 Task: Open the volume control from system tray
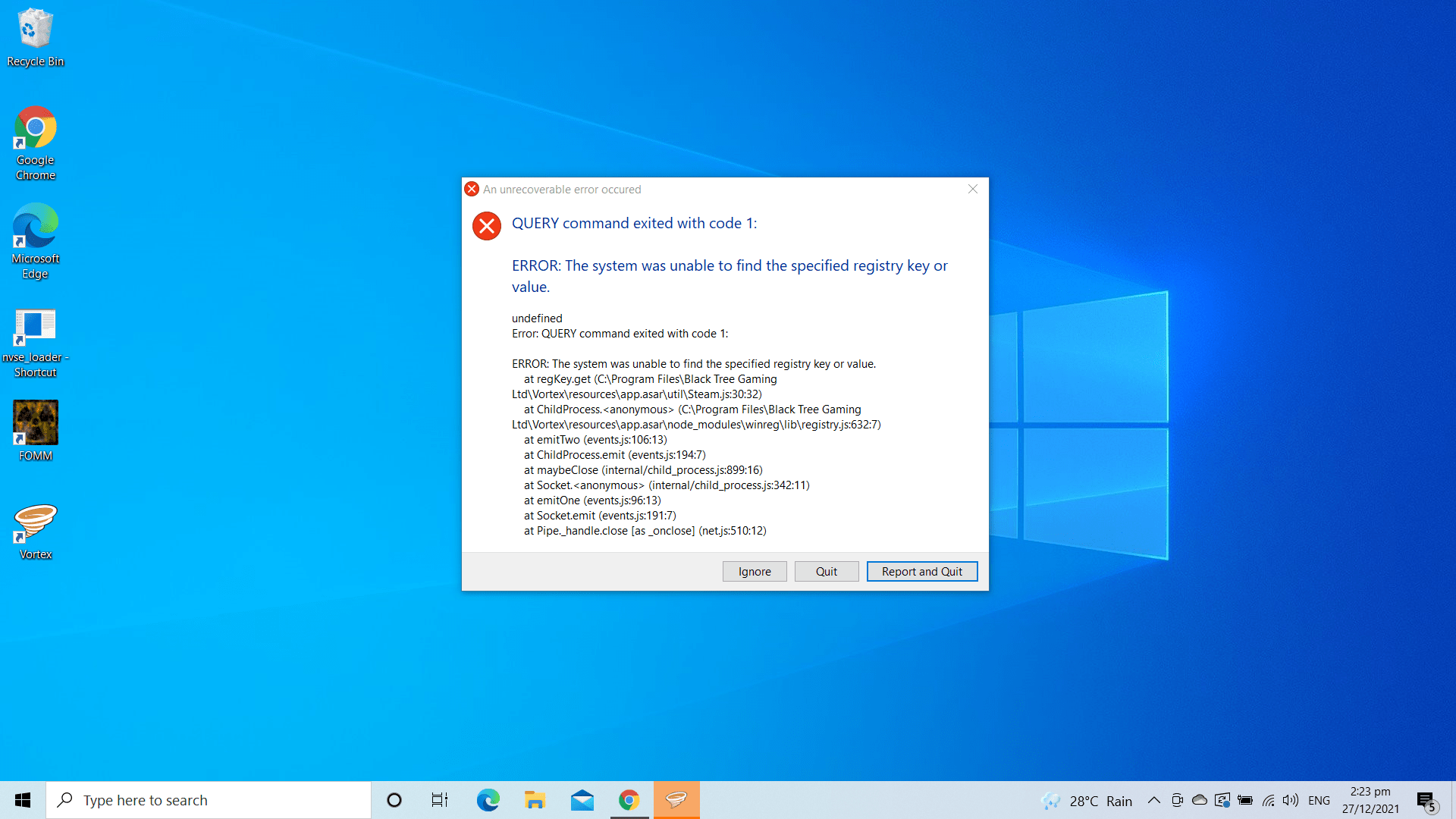click(x=1291, y=799)
